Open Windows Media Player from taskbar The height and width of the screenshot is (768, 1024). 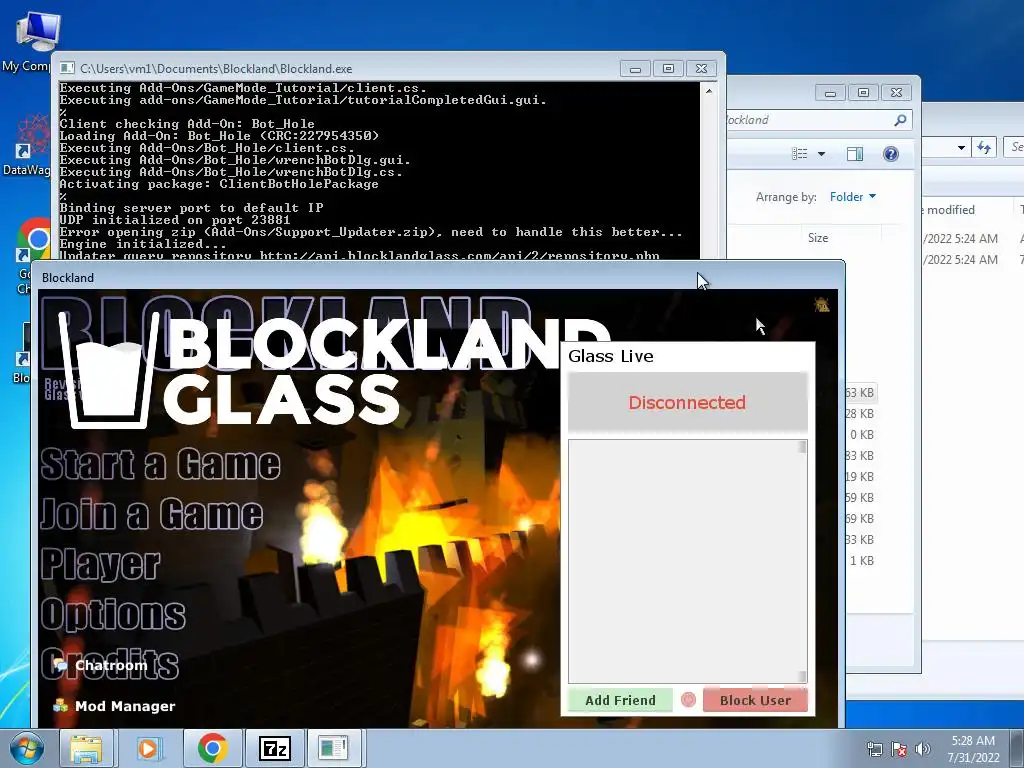(x=148, y=748)
